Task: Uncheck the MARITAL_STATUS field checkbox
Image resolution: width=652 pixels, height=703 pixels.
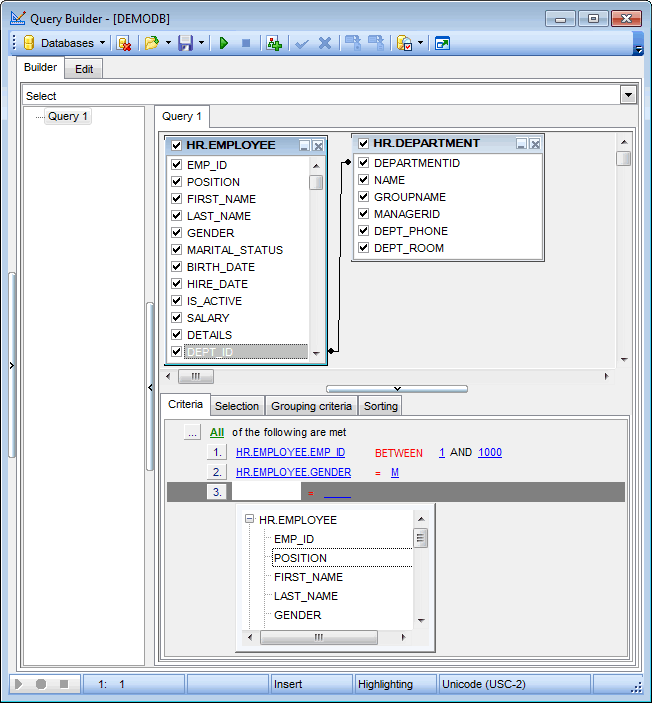Action: coord(176,250)
